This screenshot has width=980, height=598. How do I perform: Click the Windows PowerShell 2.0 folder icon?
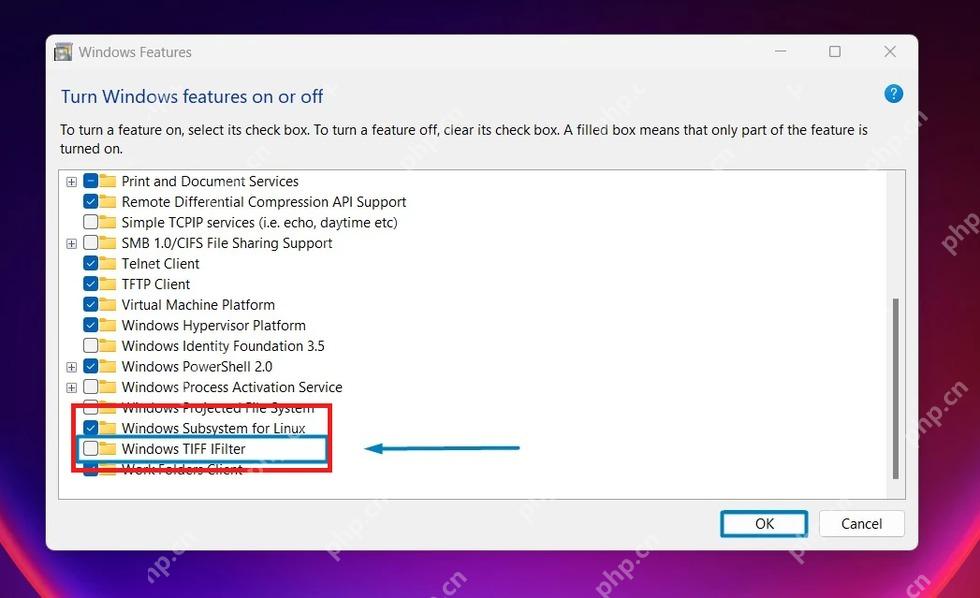[x=108, y=367]
